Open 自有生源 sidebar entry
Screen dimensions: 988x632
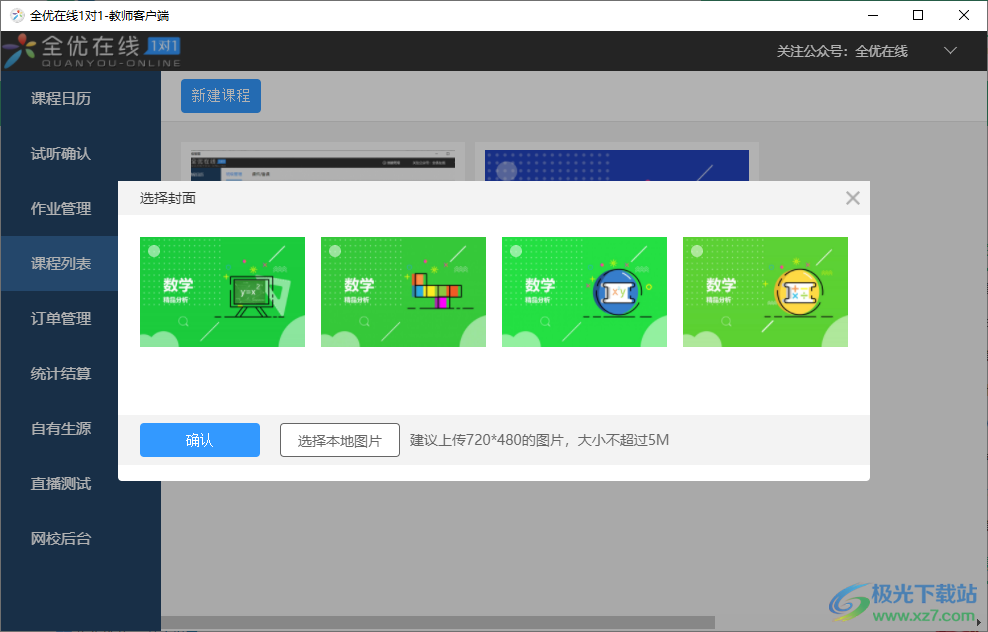point(61,429)
